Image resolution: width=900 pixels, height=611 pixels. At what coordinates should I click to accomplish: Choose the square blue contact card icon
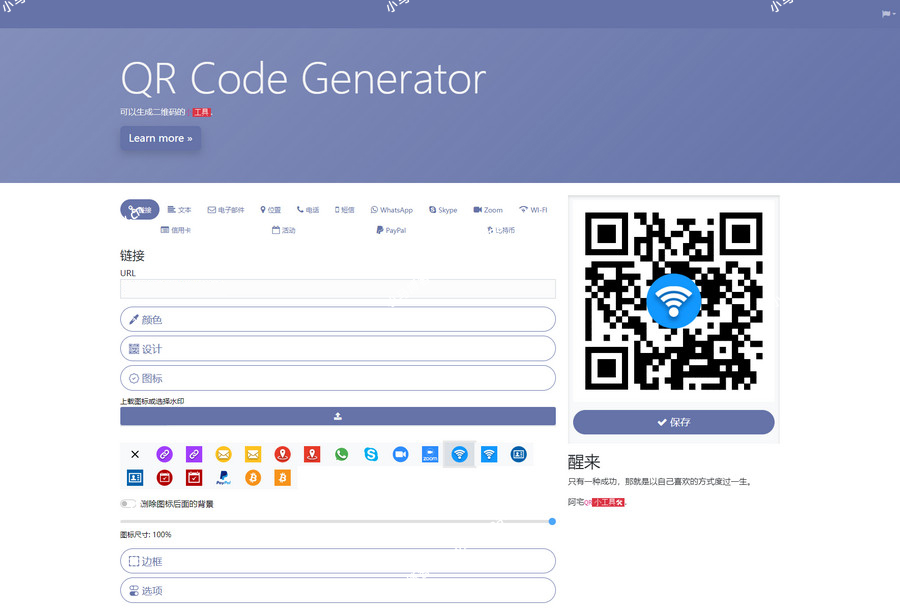135,478
